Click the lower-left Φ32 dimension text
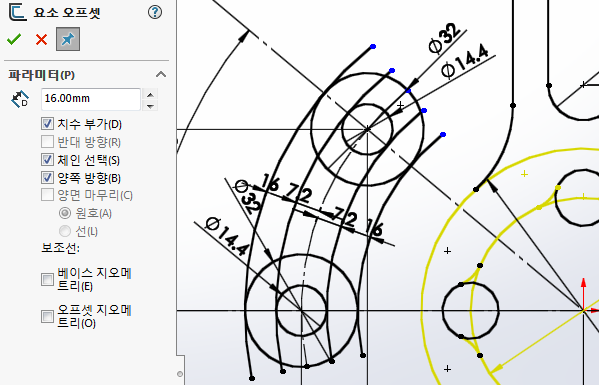The height and width of the screenshot is (385, 599). coord(248,197)
